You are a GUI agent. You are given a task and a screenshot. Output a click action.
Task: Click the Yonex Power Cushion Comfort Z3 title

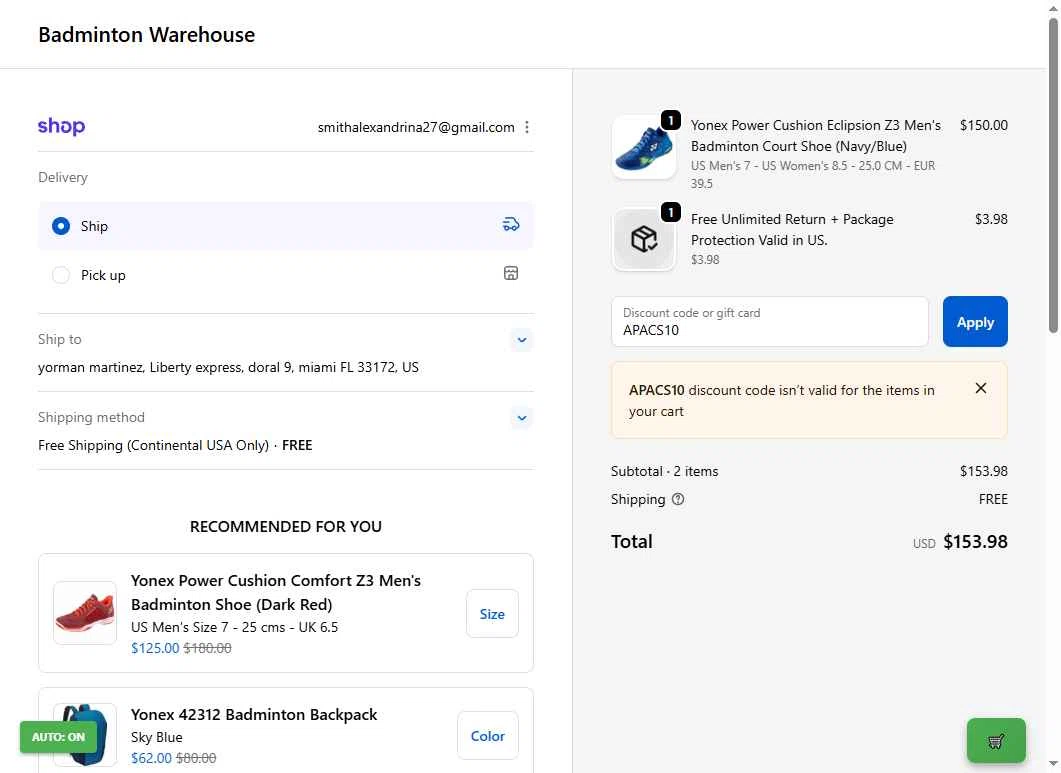(x=275, y=592)
